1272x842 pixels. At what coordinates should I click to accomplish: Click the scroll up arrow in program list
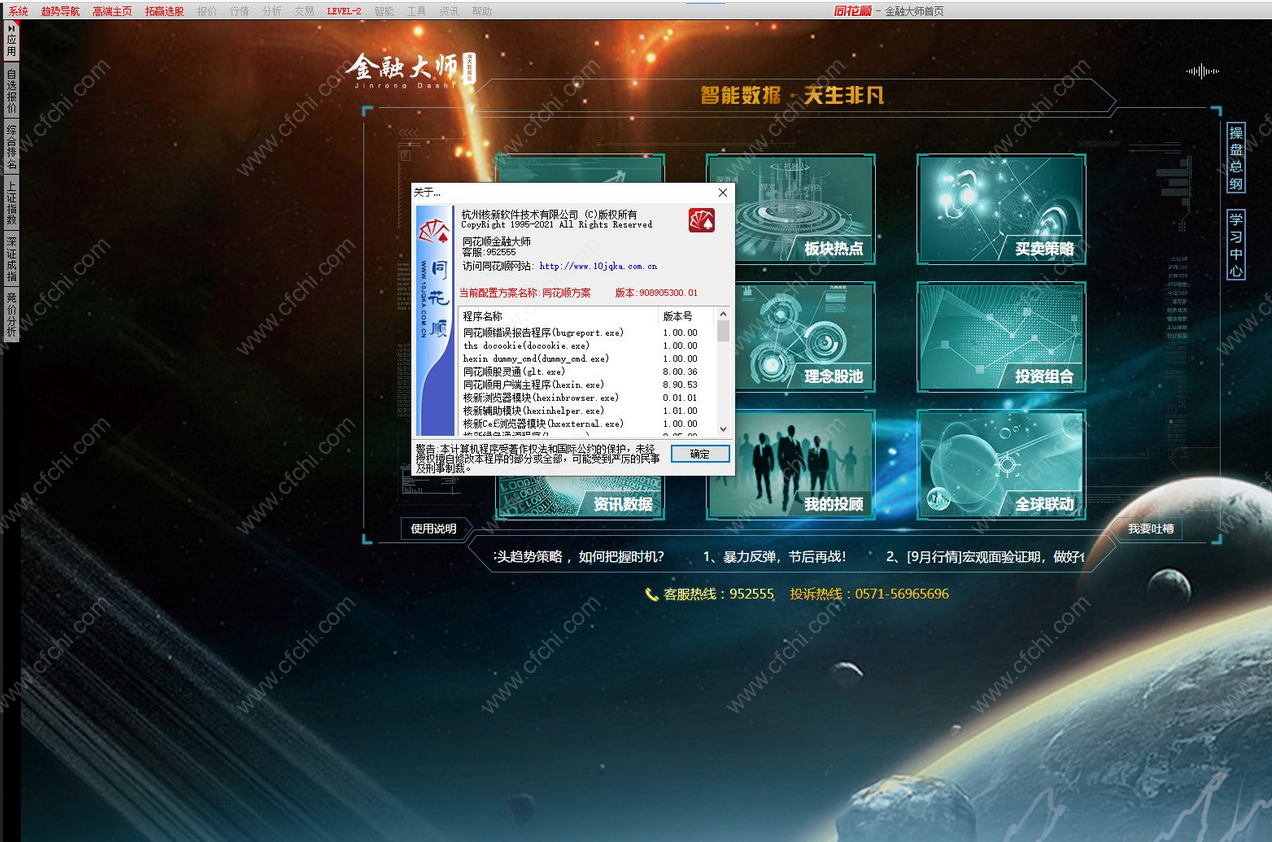[x=723, y=314]
